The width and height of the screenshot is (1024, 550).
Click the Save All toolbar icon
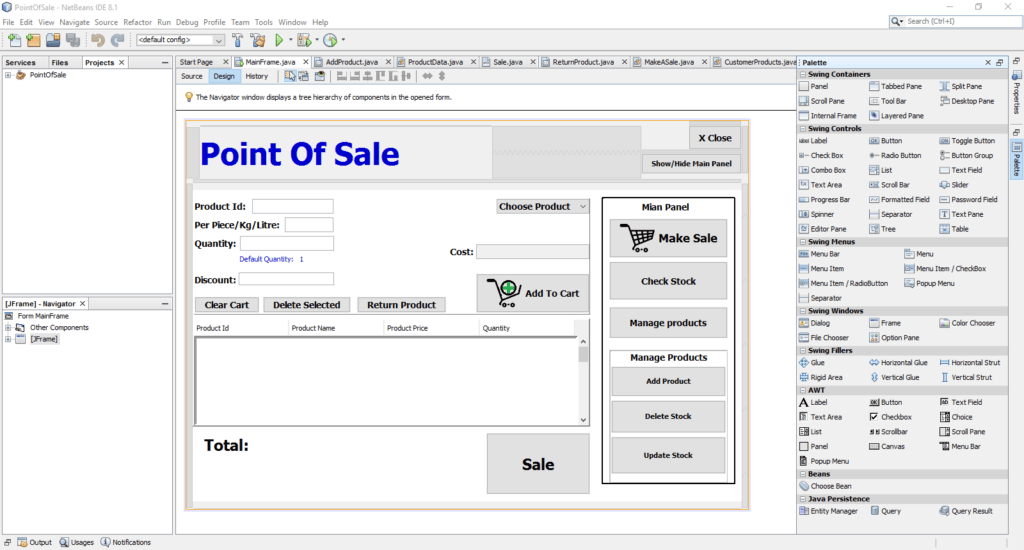click(x=72, y=40)
